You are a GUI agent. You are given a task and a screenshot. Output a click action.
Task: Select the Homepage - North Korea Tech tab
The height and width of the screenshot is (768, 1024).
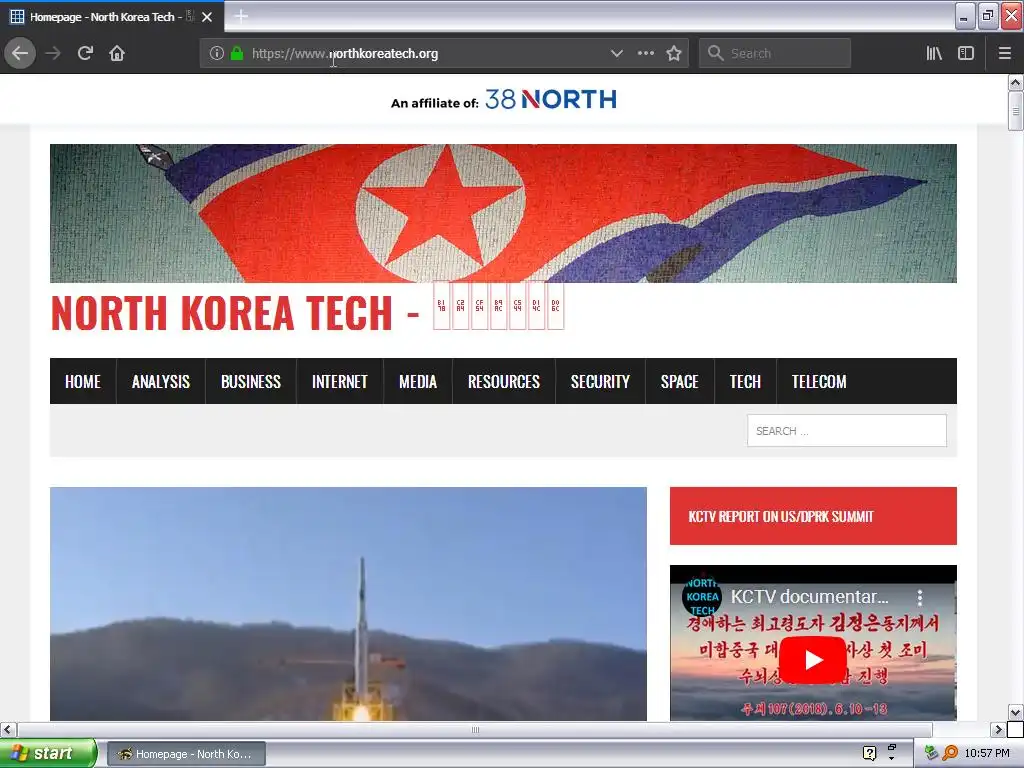point(102,17)
